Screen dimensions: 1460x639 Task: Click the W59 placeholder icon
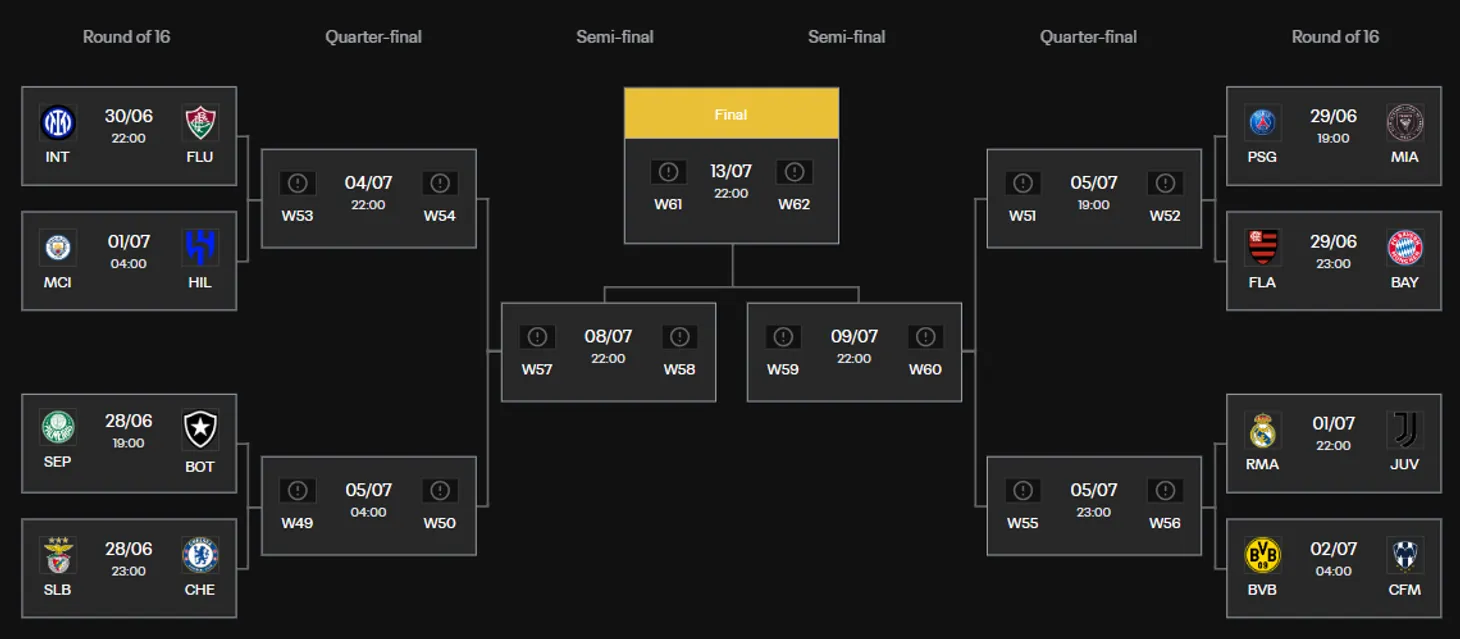point(783,337)
